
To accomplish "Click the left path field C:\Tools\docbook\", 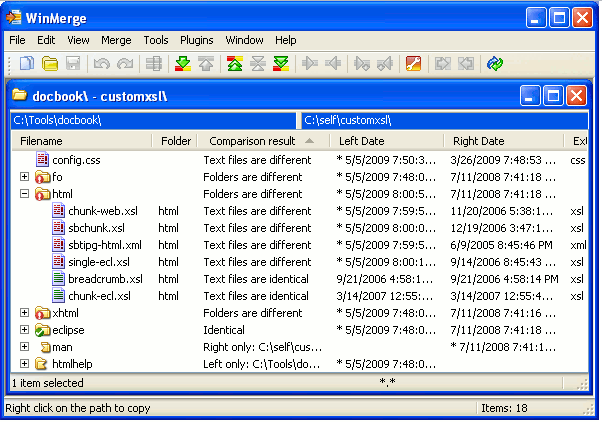I will [x=152, y=120].
